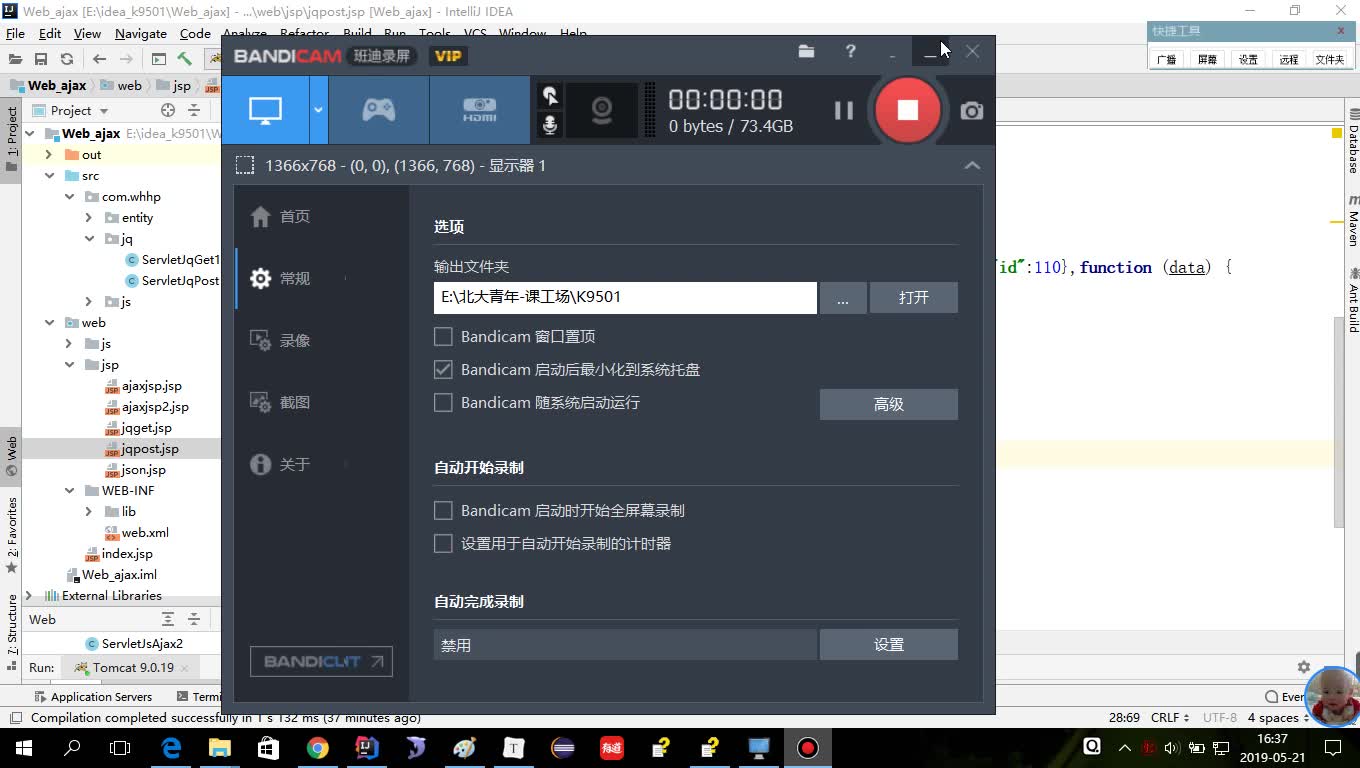Open Bandicam help question mark
The height and width of the screenshot is (768, 1360).
[850, 52]
